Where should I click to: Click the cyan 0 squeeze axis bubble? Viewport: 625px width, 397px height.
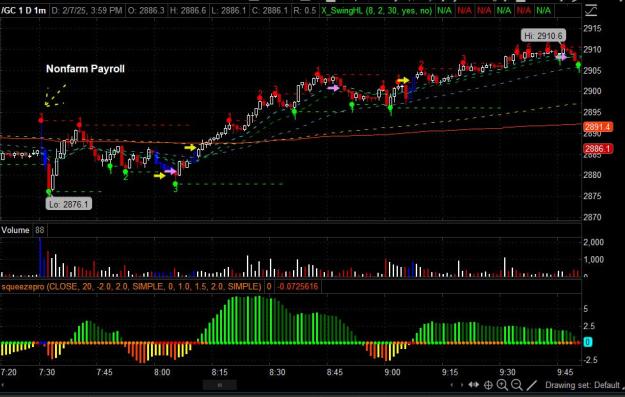[x=588, y=342]
